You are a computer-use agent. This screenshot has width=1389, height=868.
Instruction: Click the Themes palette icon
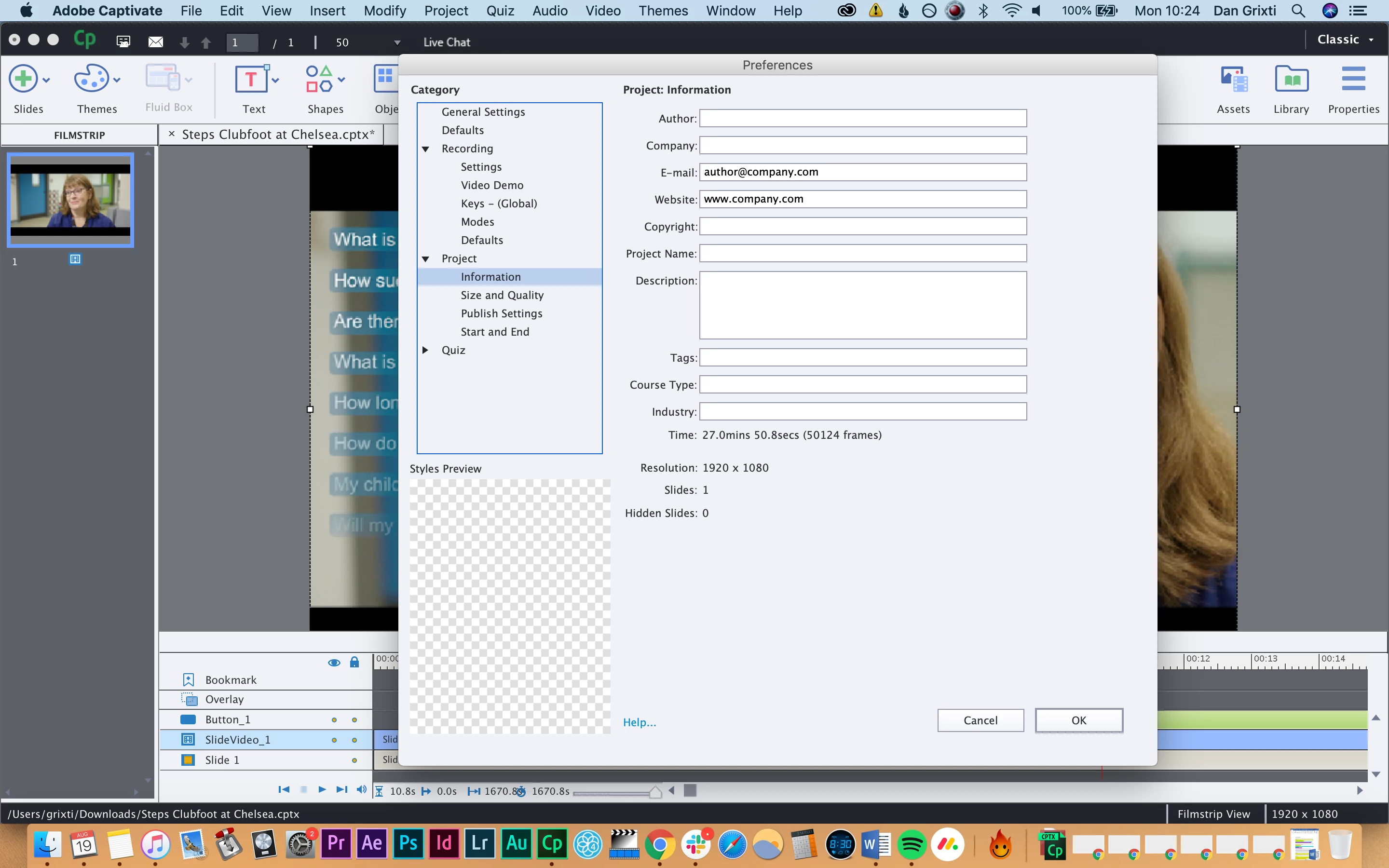tap(91, 79)
